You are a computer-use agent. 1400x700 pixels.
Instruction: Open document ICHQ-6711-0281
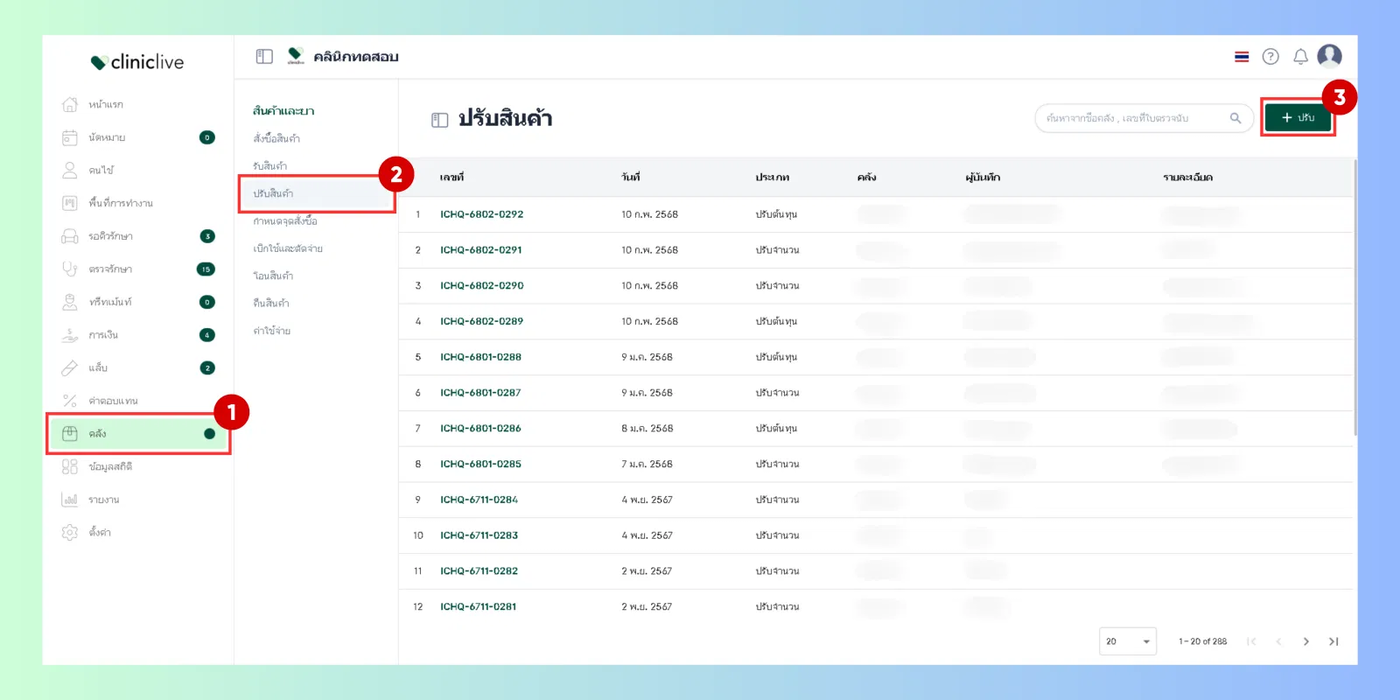point(479,607)
